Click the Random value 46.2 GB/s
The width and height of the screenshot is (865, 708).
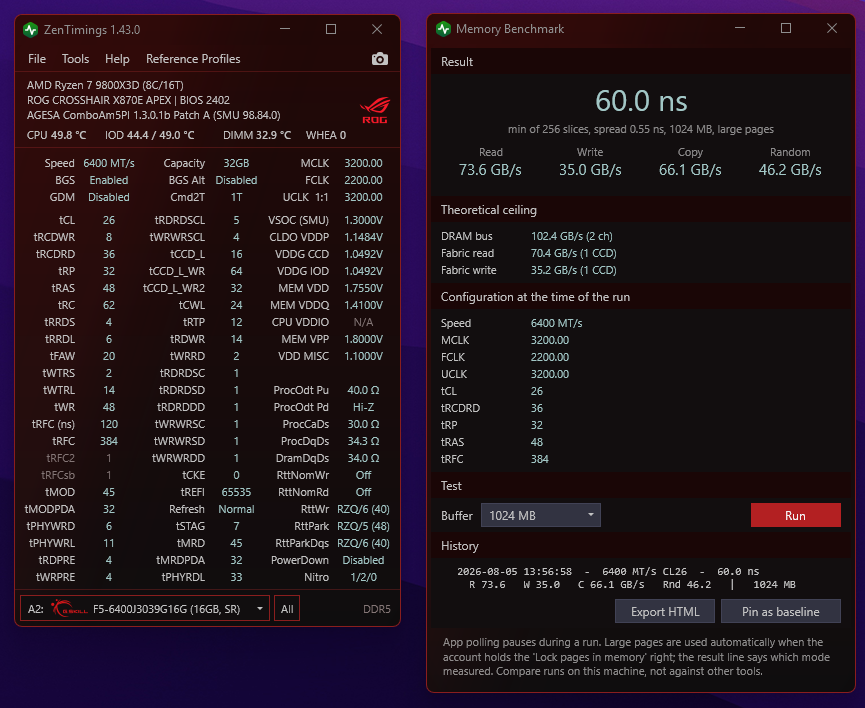tap(790, 170)
